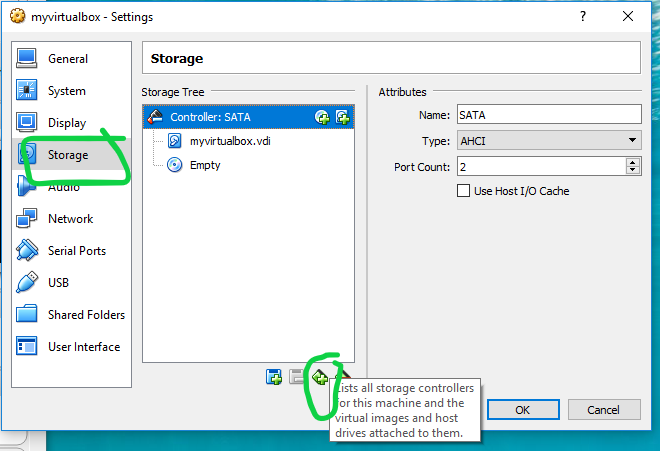Select the Empty optical drive entry
The width and height of the screenshot is (660, 451).
click(204, 165)
